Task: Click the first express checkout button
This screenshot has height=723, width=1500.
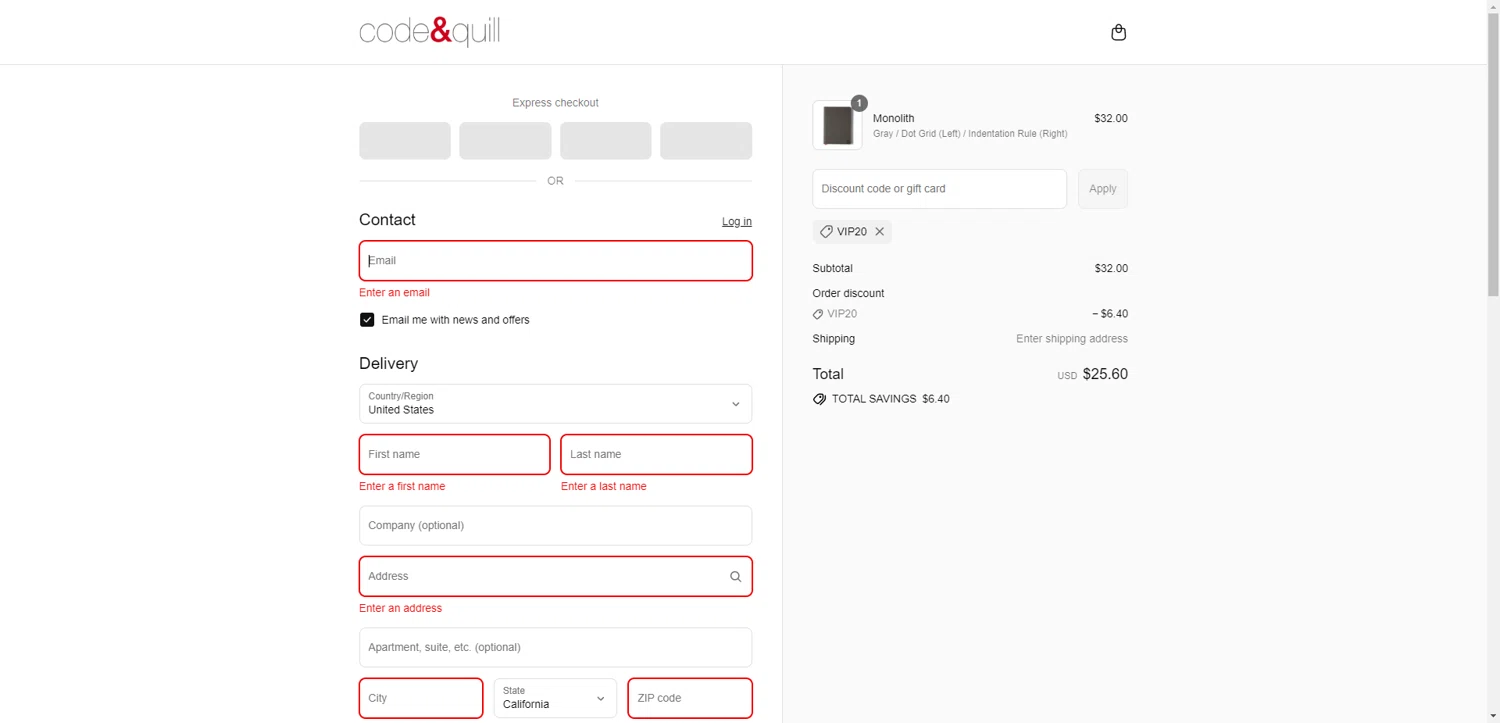Action: 405,141
